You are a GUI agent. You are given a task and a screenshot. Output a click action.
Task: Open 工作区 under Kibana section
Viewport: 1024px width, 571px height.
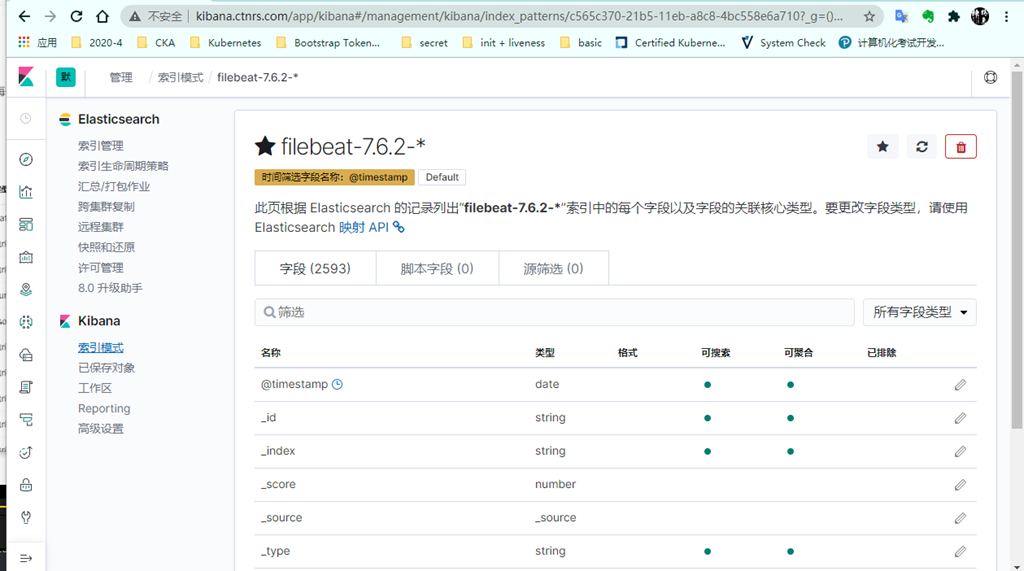pyautogui.click(x=95, y=388)
